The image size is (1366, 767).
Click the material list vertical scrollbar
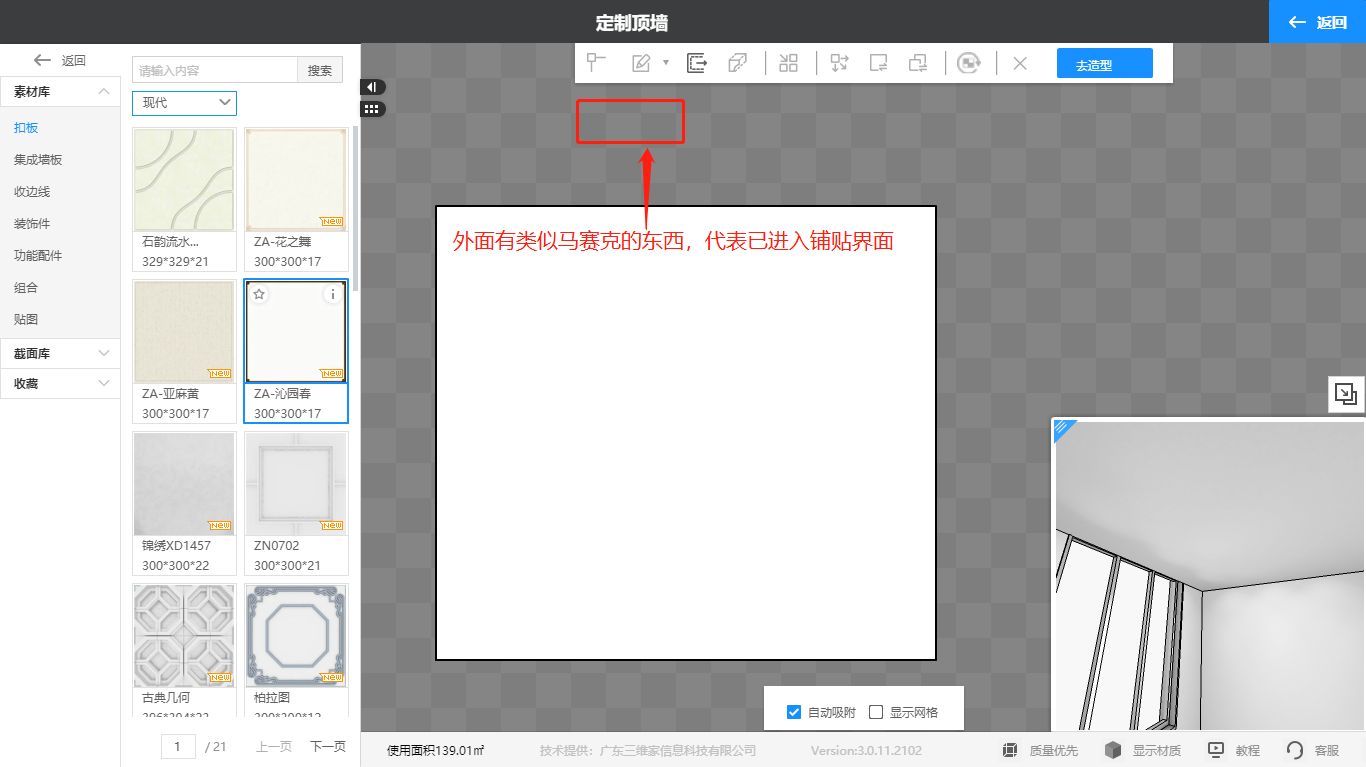tap(354, 208)
